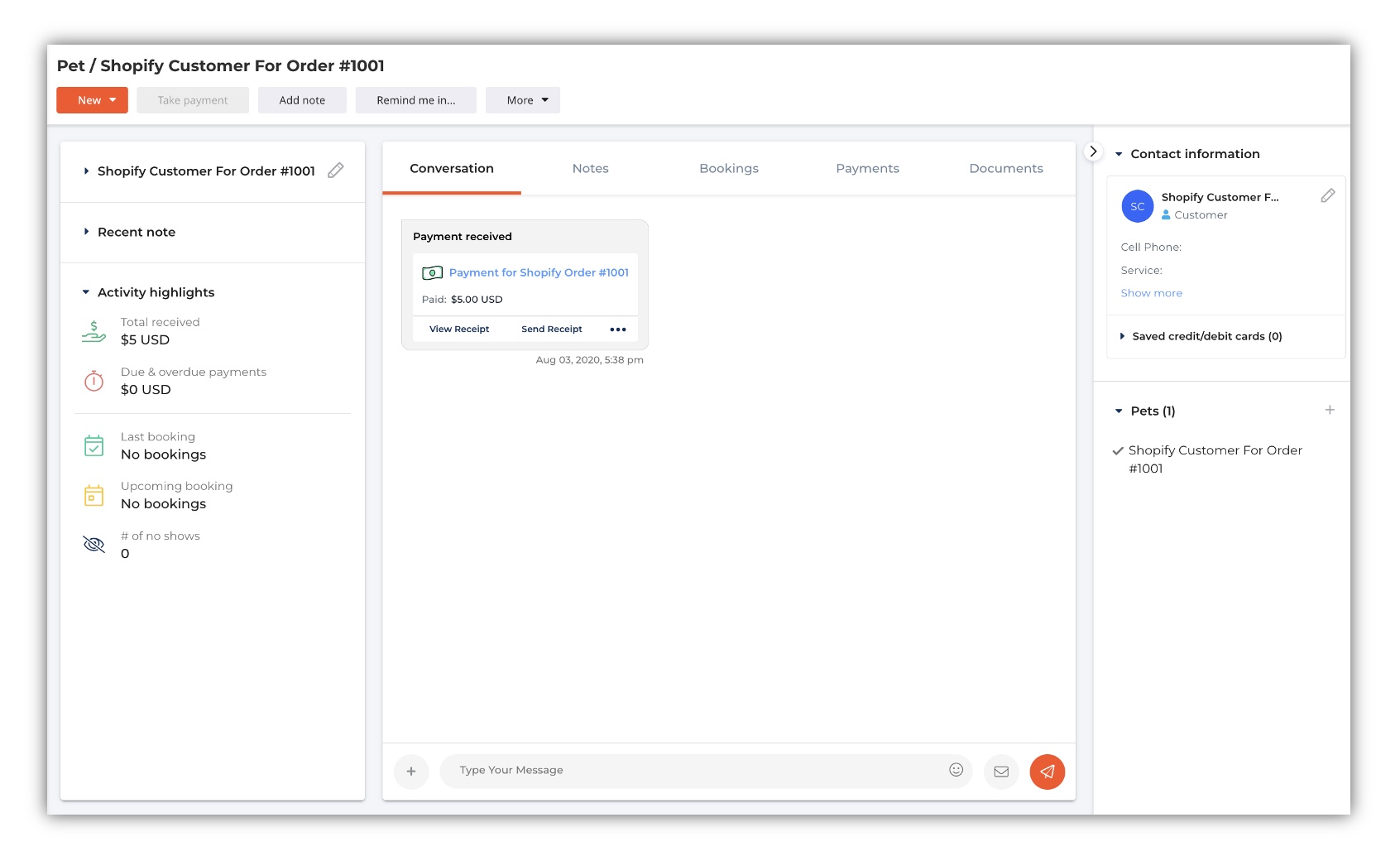Image resolution: width=1400 pixels, height=856 pixels.
Task: Click the cash banknote icon in payment card
Action: tap(432, 272)
